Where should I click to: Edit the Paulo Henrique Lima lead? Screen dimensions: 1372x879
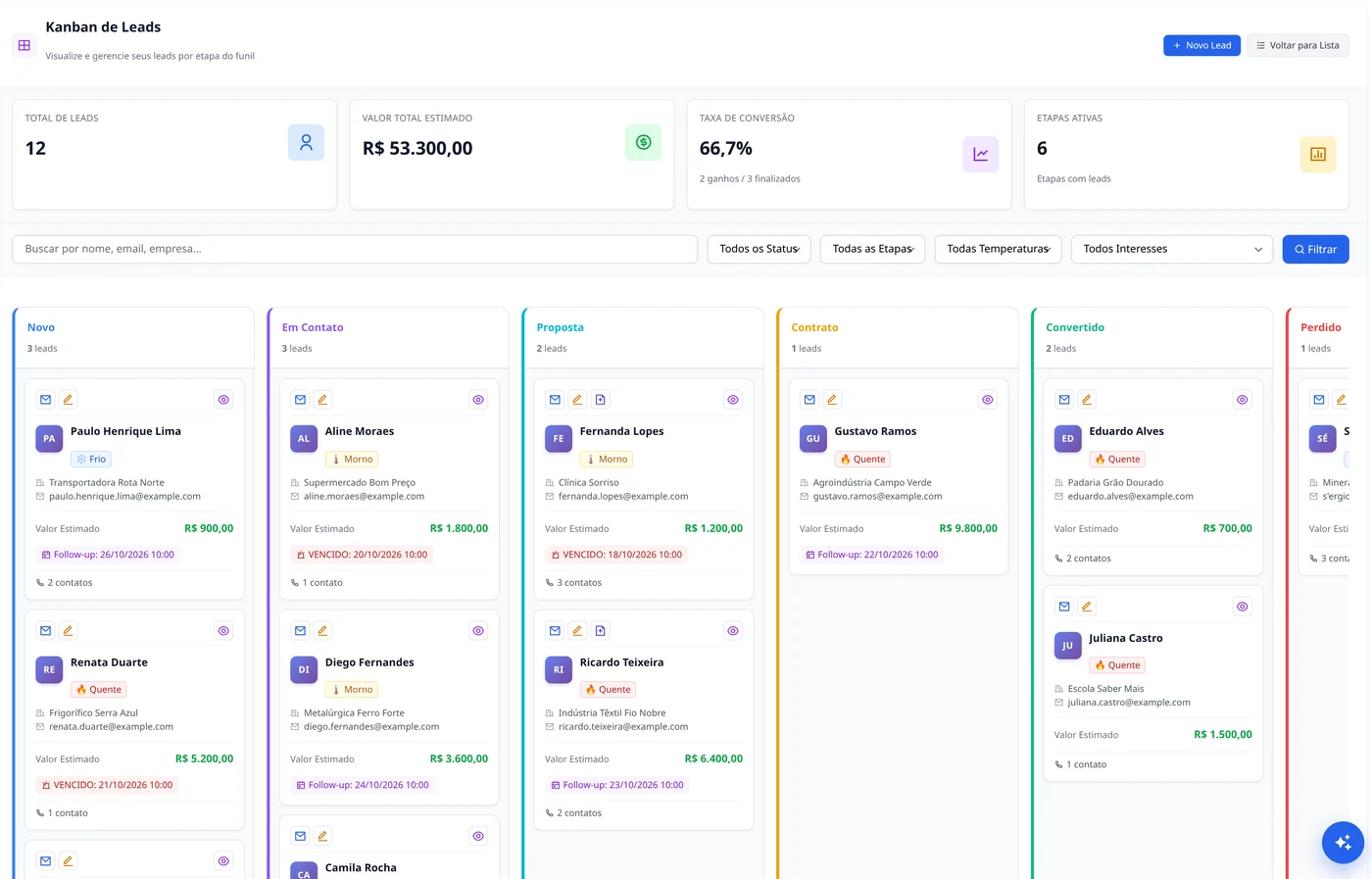(68, 400)
